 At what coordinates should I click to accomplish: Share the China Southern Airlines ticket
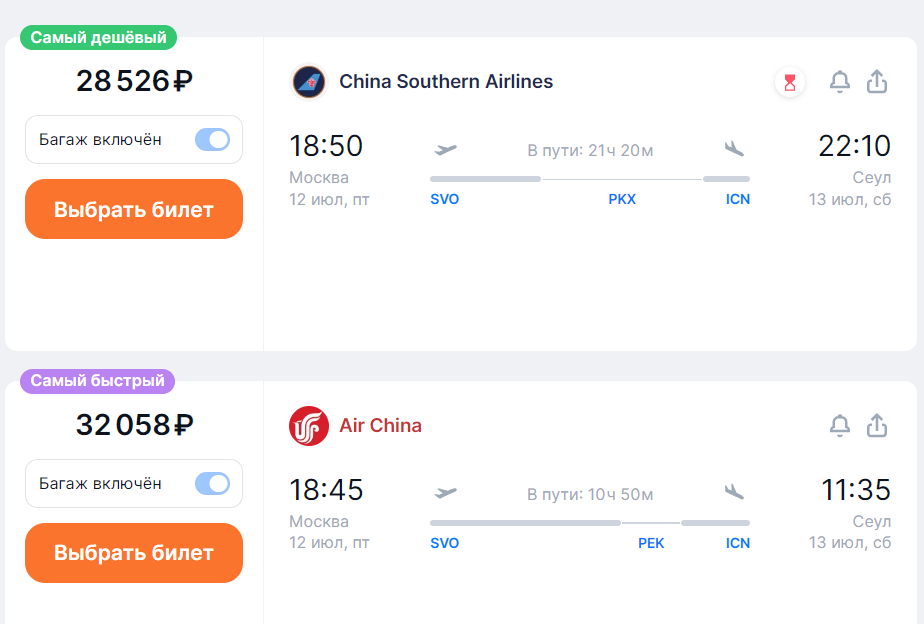coord(877,82)
